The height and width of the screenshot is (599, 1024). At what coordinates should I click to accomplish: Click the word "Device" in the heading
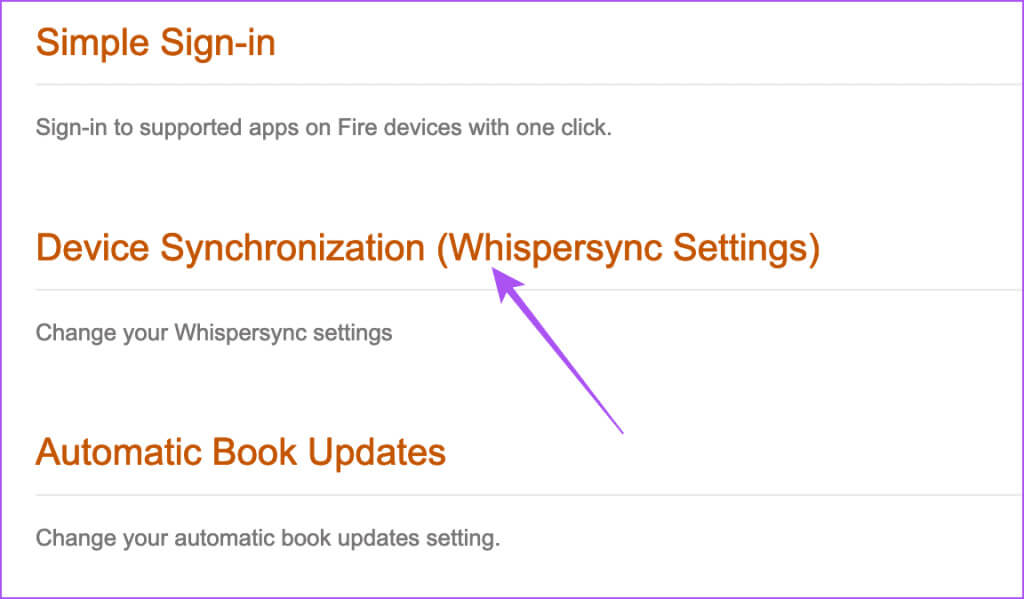tap(92, 248)
